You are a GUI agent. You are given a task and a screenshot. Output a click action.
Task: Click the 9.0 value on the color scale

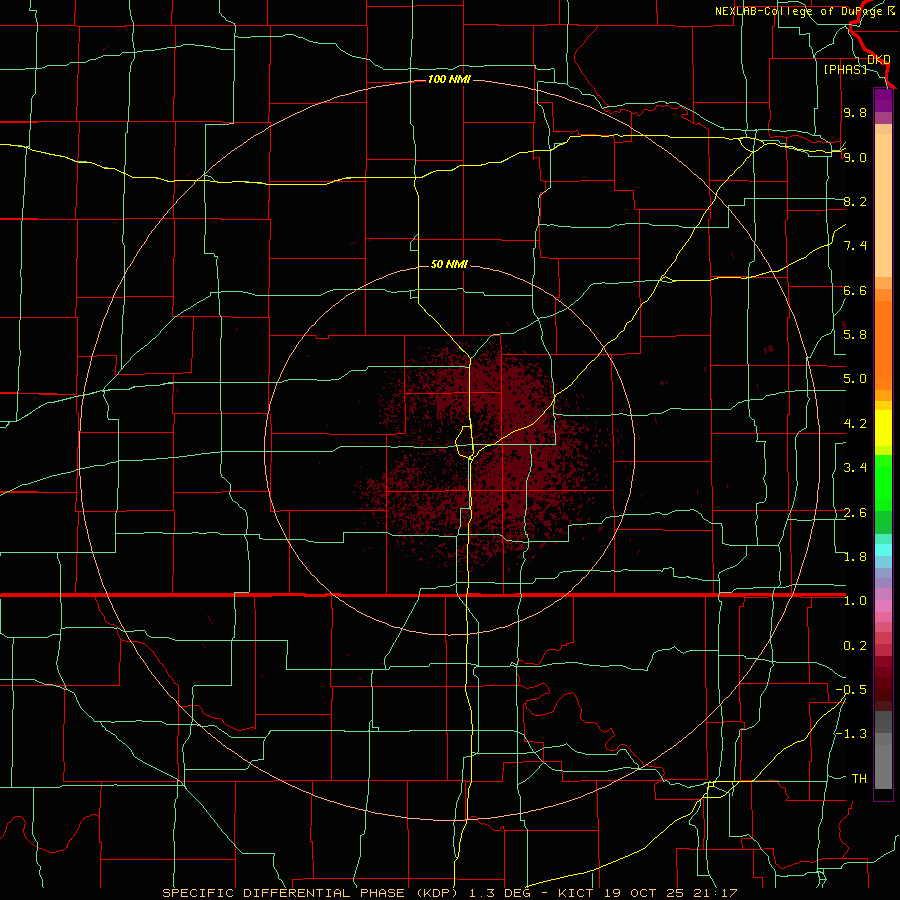855,157
